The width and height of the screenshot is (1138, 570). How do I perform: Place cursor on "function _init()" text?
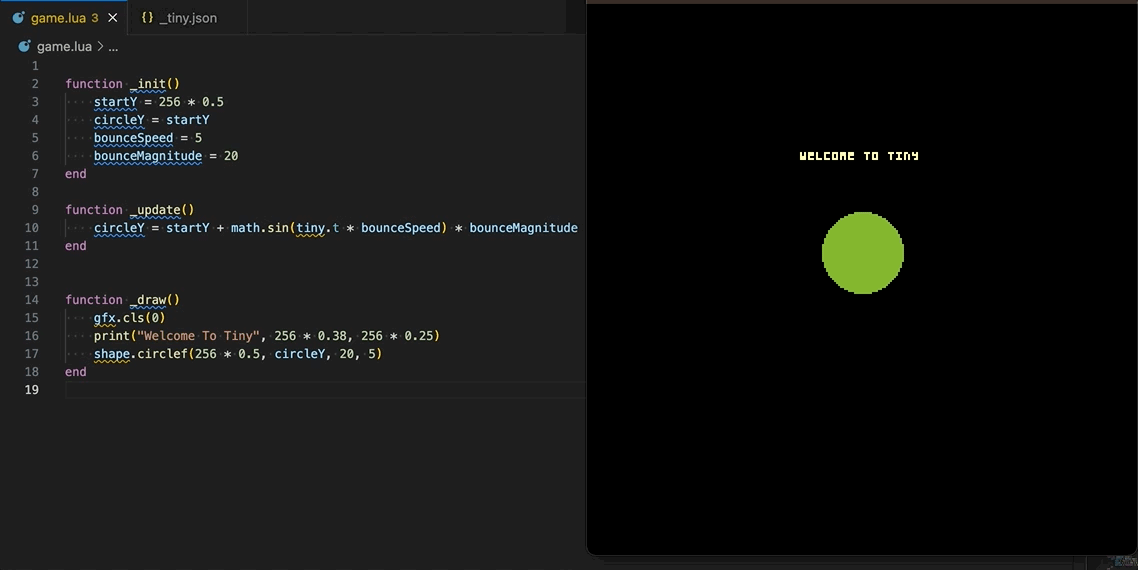pyautogui.click(x=122, y=84)
